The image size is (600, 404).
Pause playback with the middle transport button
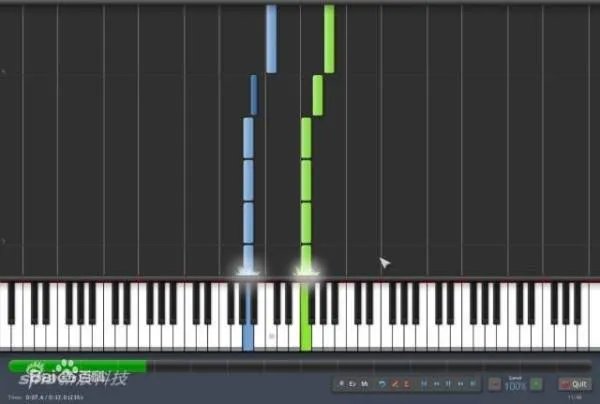click(x=448, y=384)
